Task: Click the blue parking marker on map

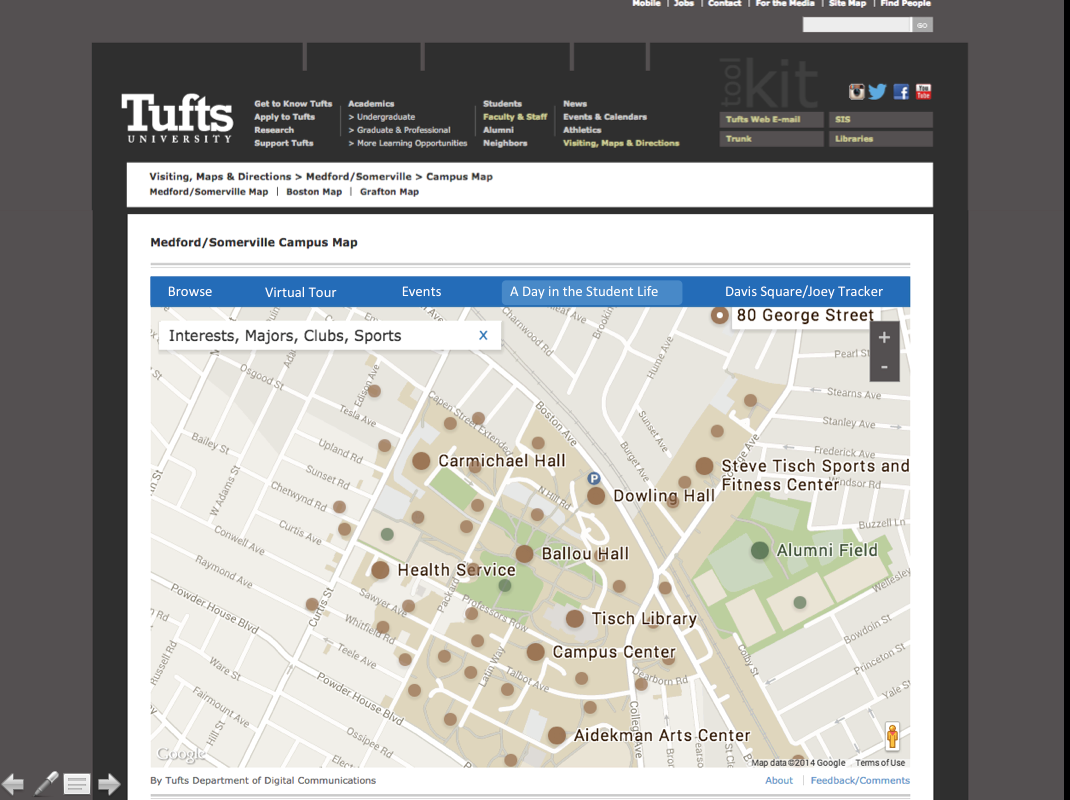Action: 593,479
